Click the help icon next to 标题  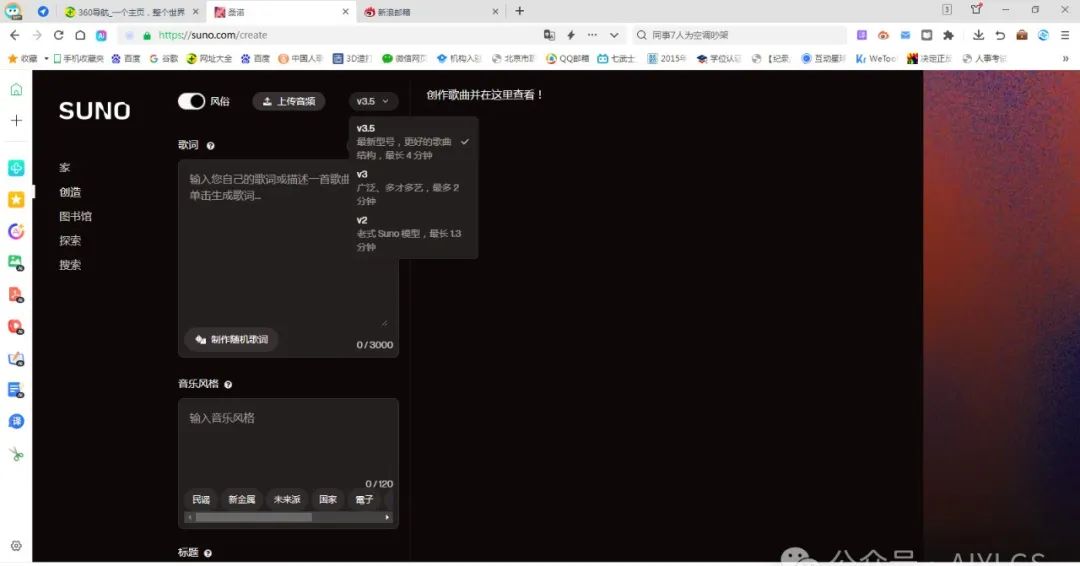pos(207,553)
